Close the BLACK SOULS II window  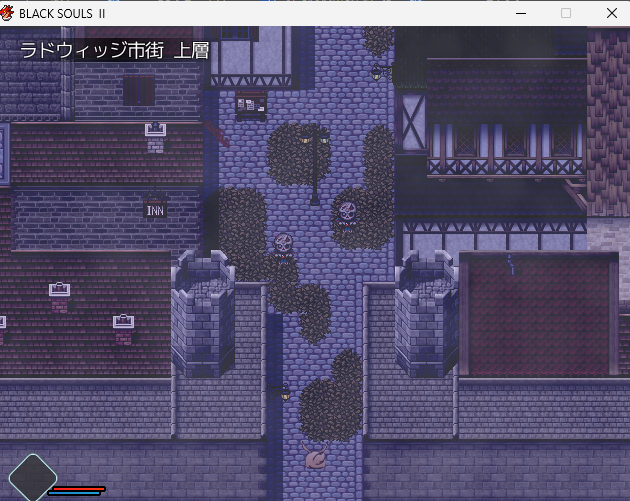point(612,13)
